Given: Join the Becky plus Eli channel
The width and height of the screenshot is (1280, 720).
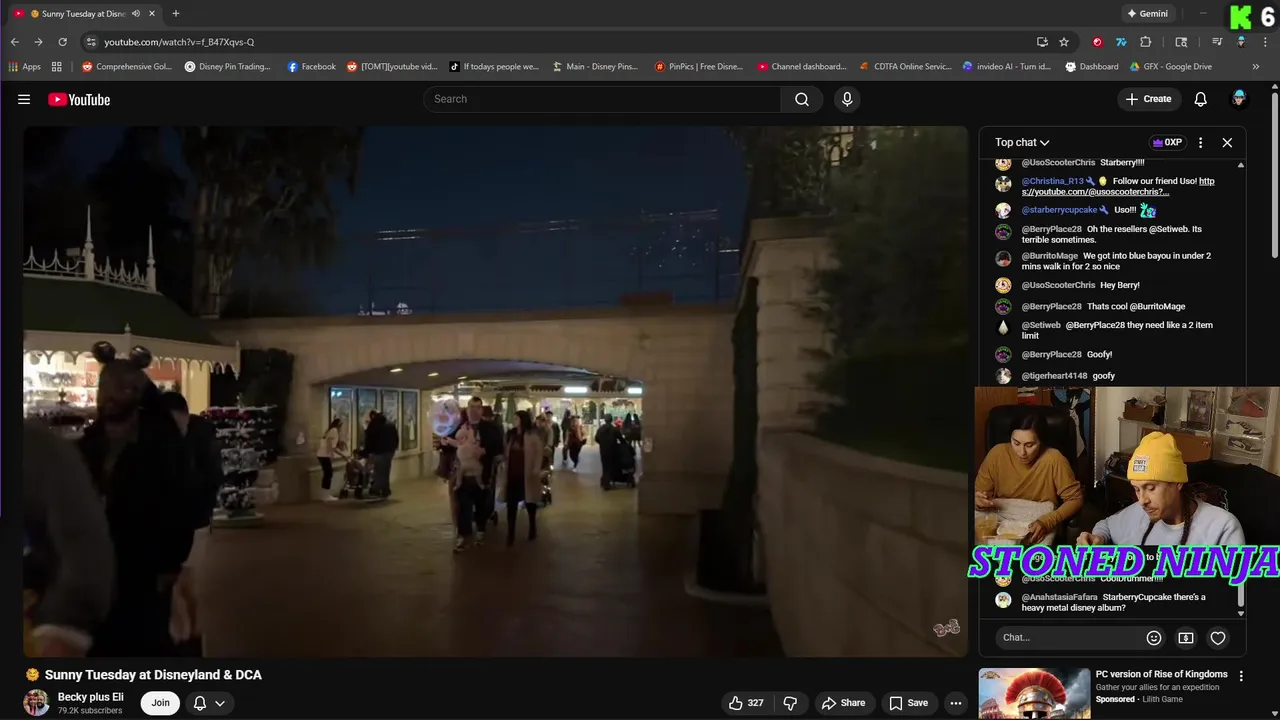Looking at the screenshot, I should pyautogui.click(x=160, y=703).
